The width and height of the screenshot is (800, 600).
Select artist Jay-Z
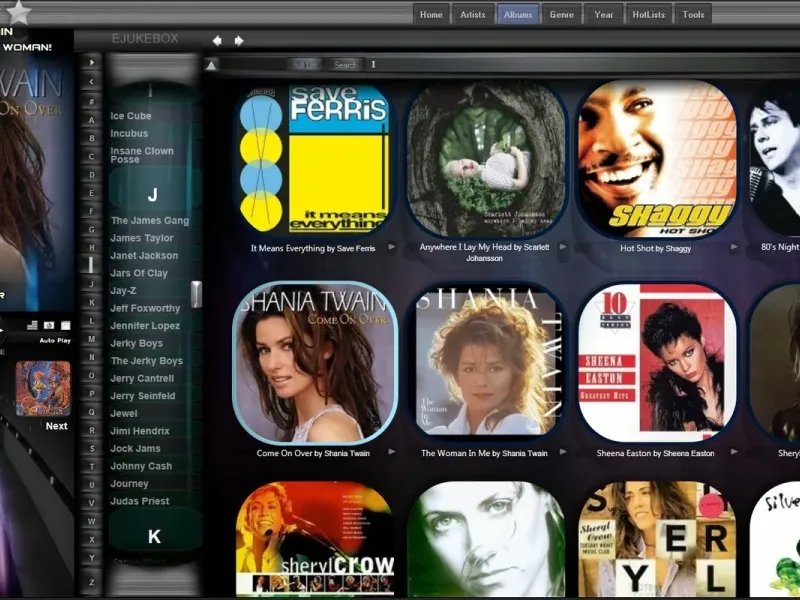pyautogui.click(x=123, y=291)
